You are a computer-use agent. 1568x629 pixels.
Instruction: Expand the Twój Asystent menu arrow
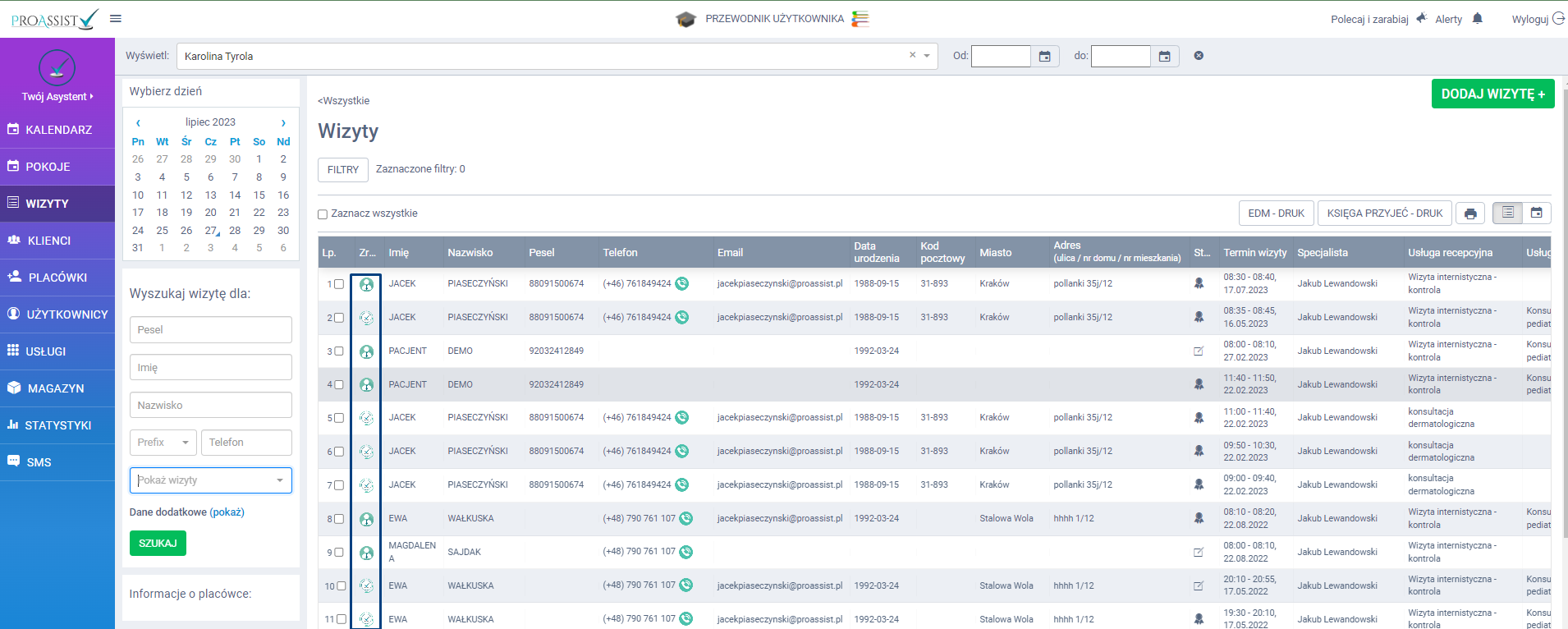tap(92, 97)
